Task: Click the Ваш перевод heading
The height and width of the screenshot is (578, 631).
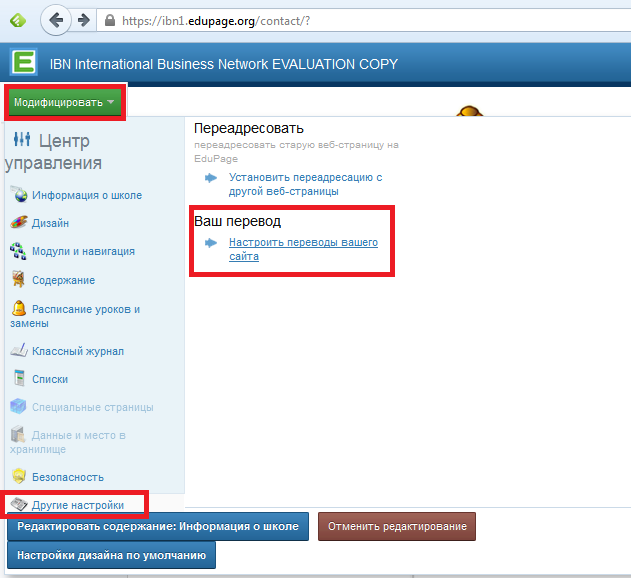Action: (x=237, y=221)
